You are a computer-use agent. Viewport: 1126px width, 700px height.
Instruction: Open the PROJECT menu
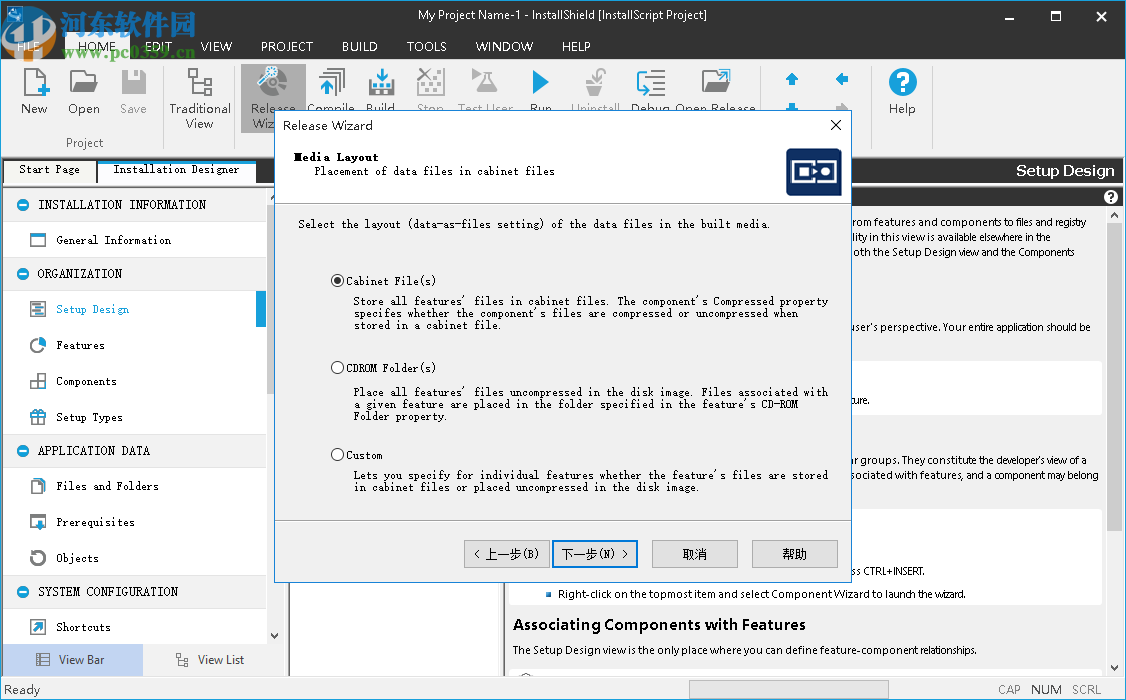click(286, 46)
